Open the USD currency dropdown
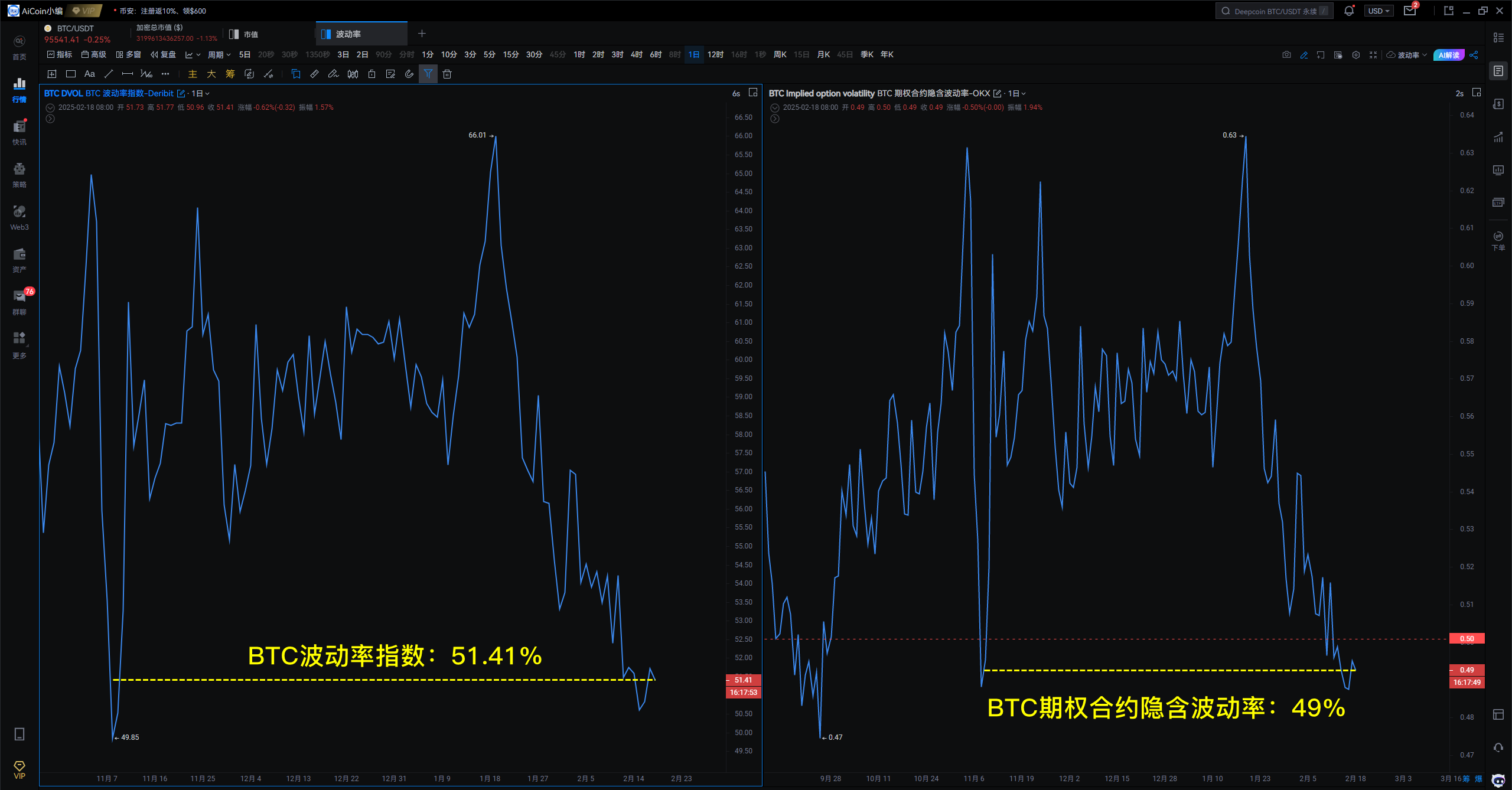This screenshot has width=1512, height=790. coord(1379,11)
